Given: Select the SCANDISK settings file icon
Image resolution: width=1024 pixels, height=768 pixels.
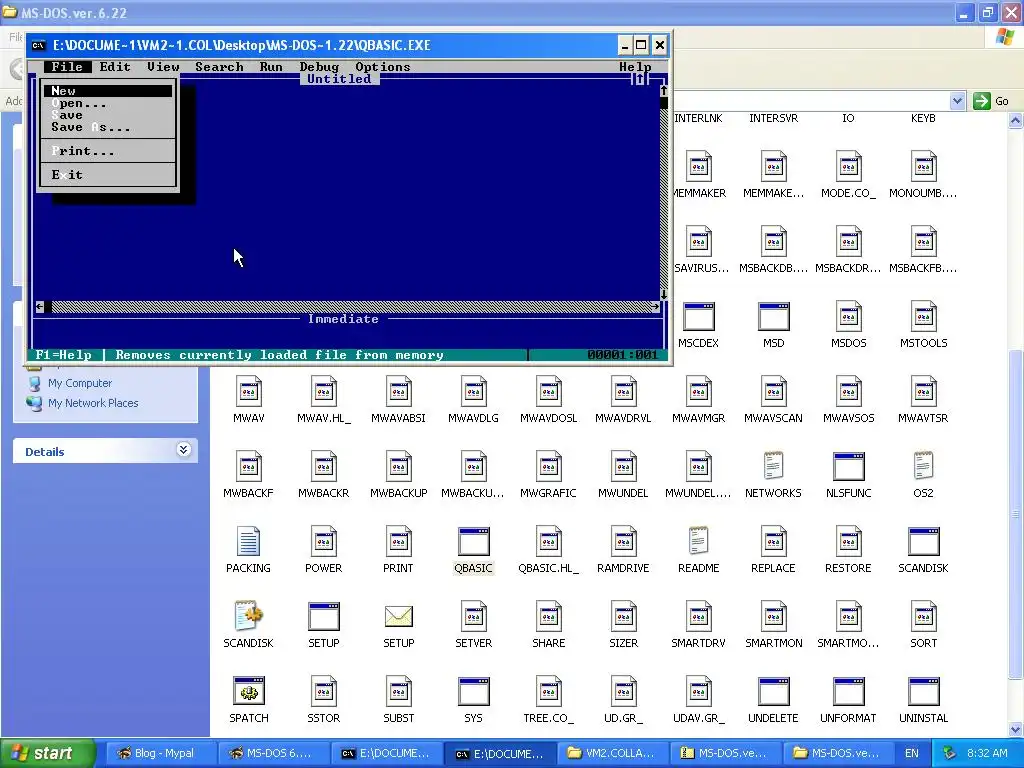Looking at the screenshot, I should coord(248,616).
